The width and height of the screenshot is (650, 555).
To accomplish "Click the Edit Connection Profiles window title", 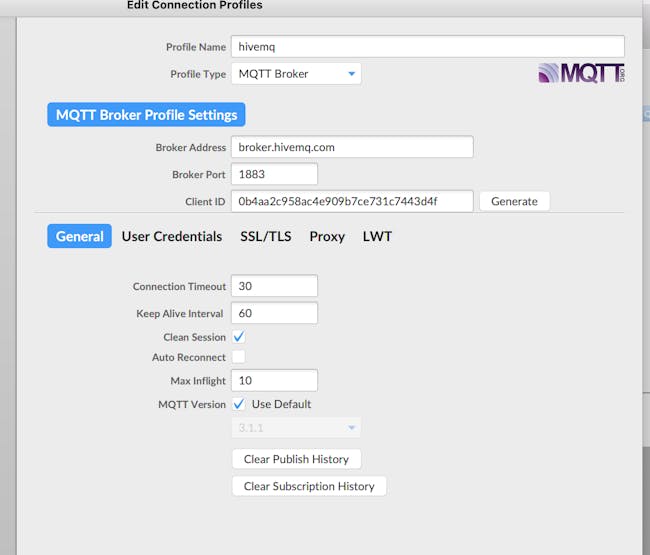I will click(x=194, y=5).
